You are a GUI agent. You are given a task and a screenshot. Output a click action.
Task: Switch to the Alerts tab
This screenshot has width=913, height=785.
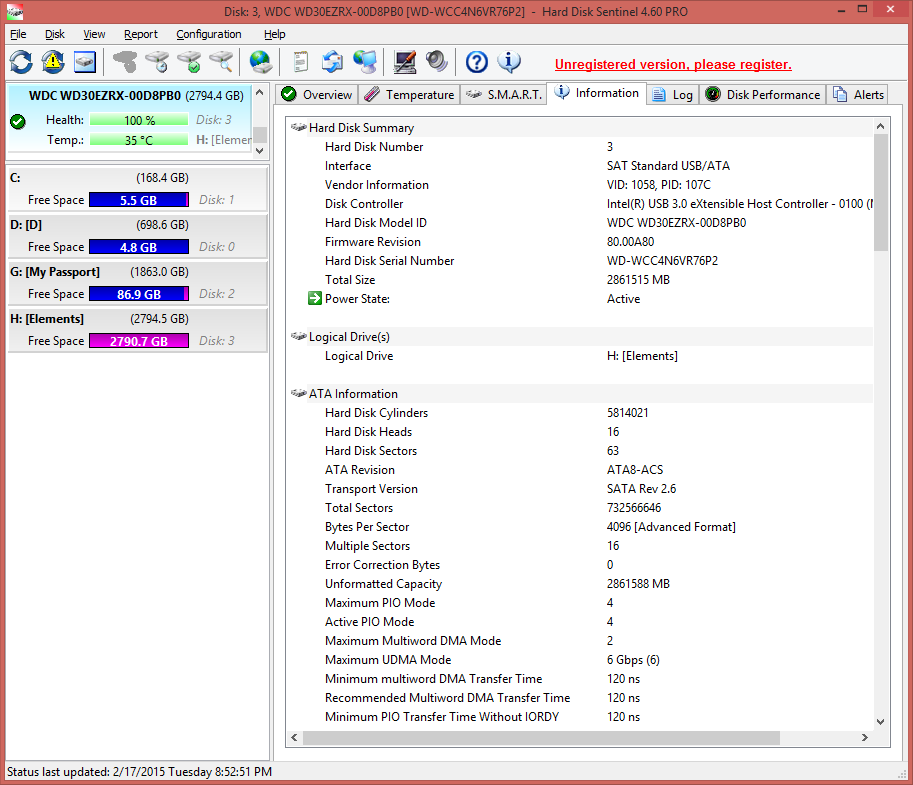click(x=858, y=94)
